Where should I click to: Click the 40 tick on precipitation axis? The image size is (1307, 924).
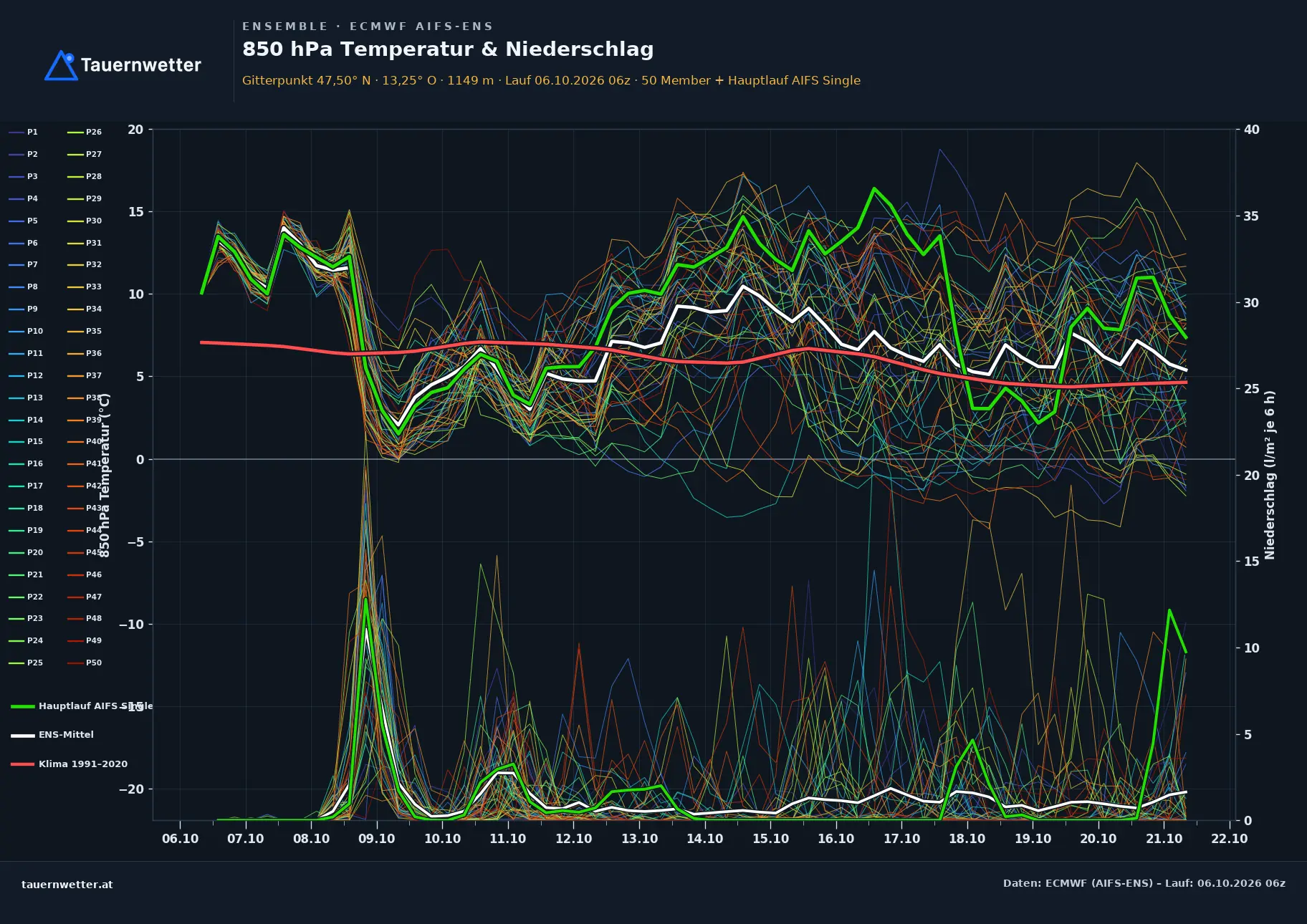coord(1252,130)
